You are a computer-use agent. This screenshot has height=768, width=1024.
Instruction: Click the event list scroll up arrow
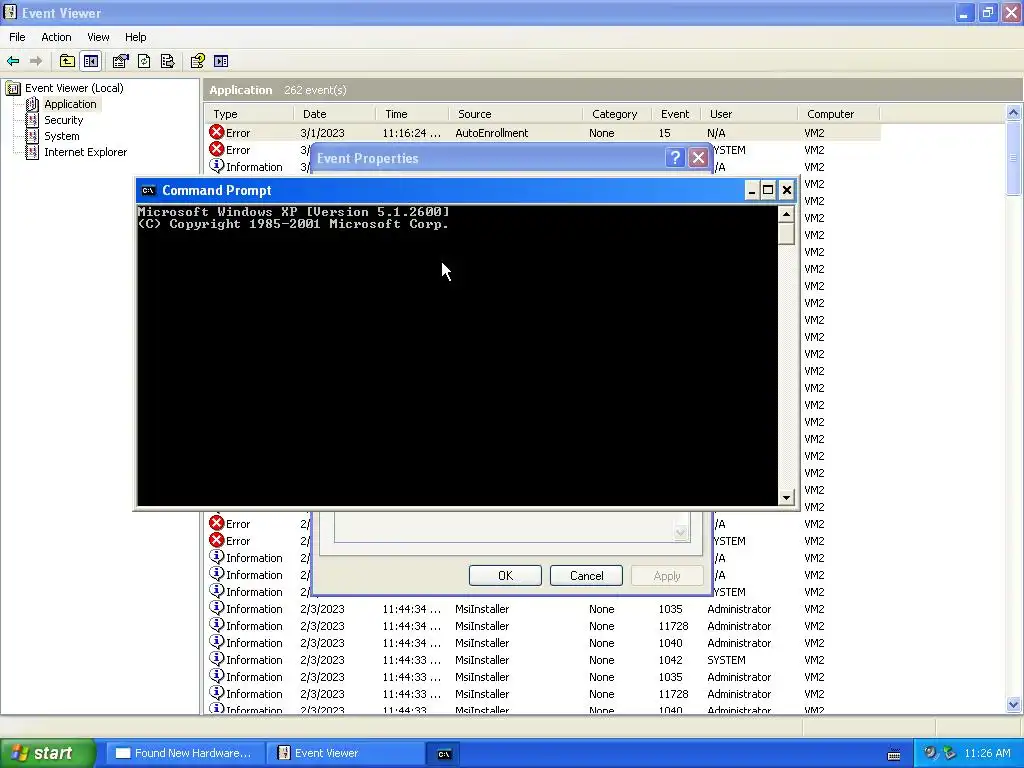tap(1013, 113)
